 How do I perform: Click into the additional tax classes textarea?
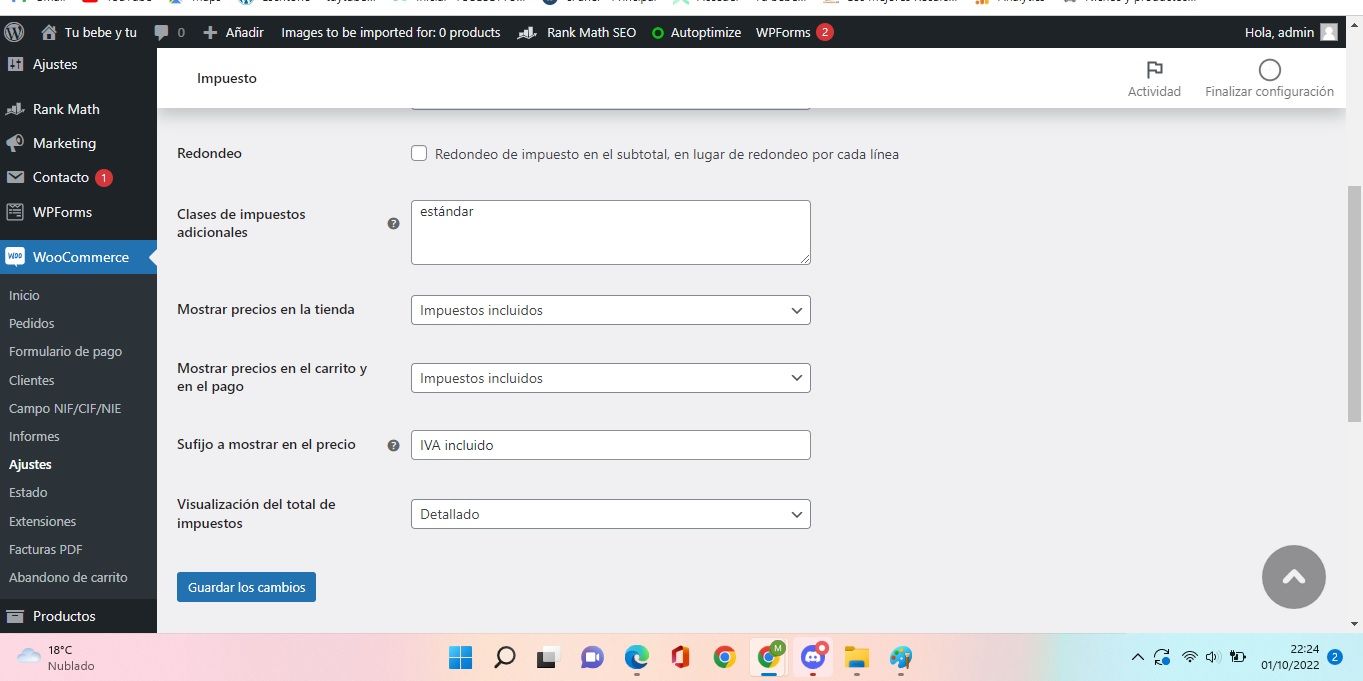pos(610,232)
